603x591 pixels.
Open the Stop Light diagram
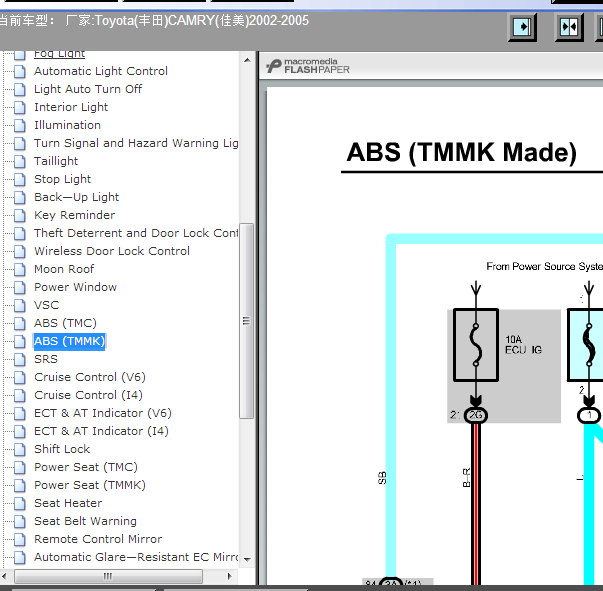tap(62, 179)
